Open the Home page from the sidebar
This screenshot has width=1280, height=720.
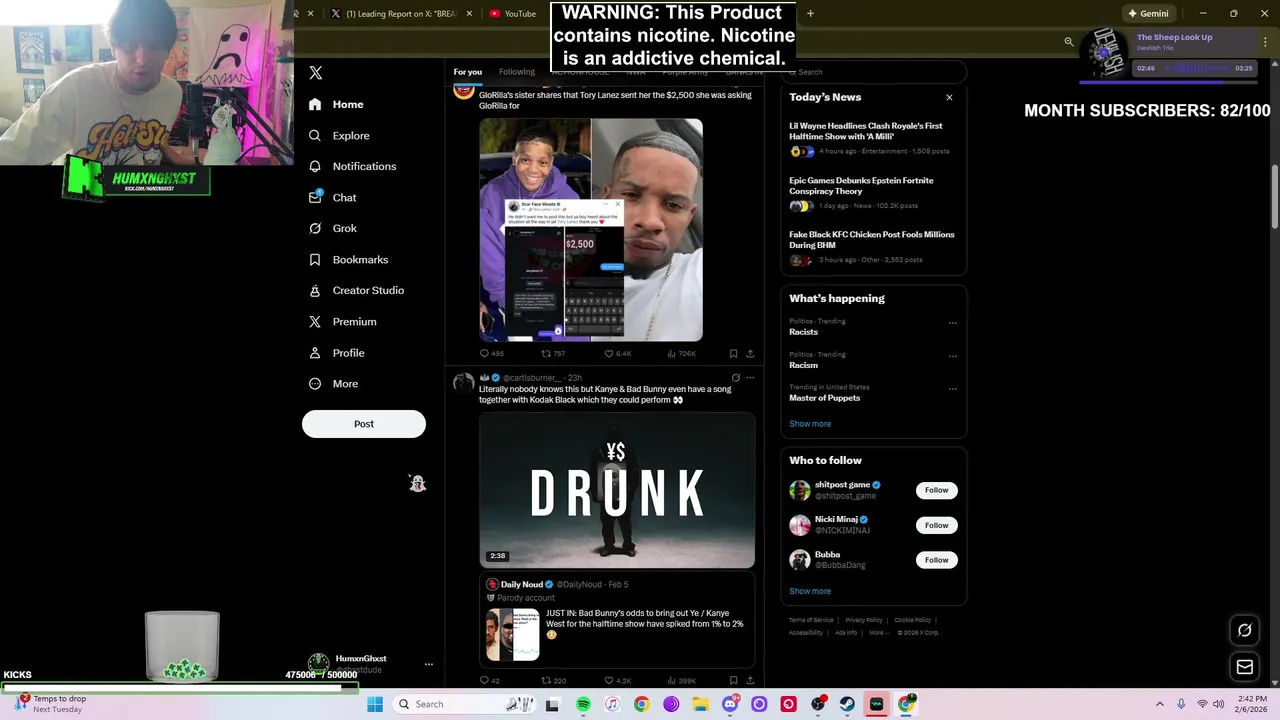pos(336,104)
